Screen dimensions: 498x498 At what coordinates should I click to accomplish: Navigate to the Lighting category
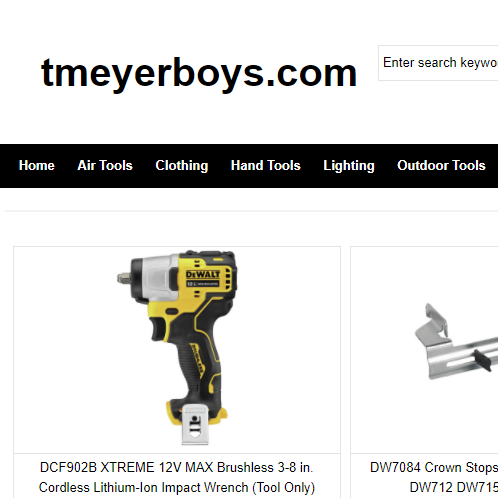349,166
